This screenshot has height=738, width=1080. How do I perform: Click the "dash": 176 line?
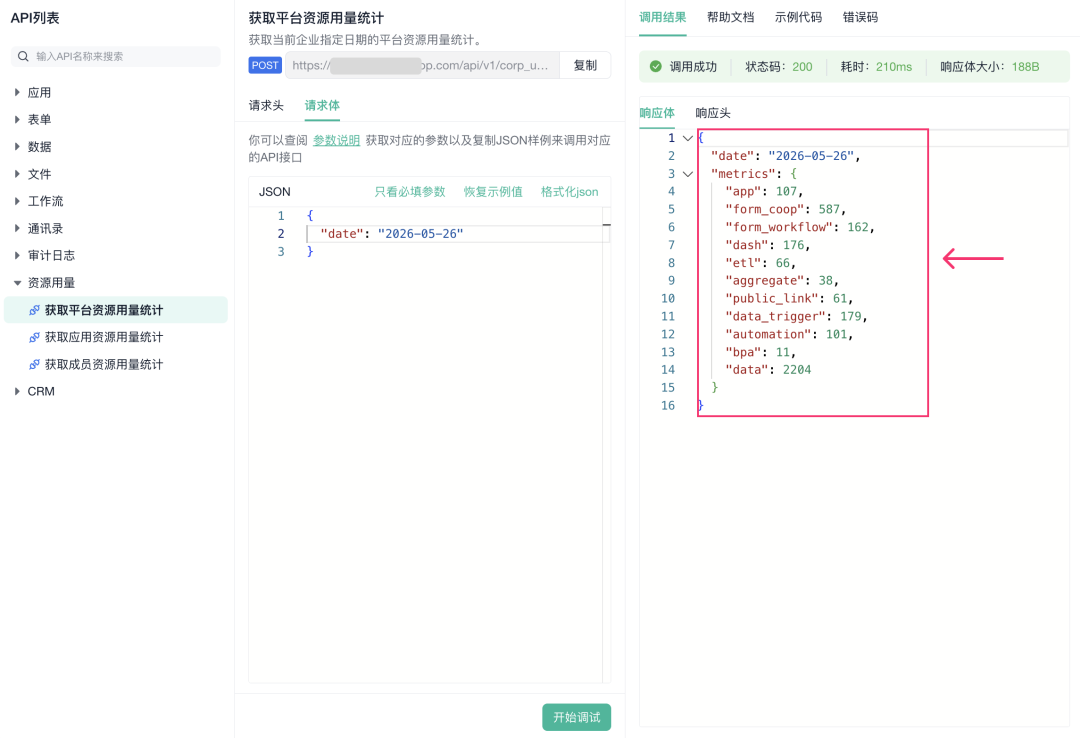pos(767,245)
